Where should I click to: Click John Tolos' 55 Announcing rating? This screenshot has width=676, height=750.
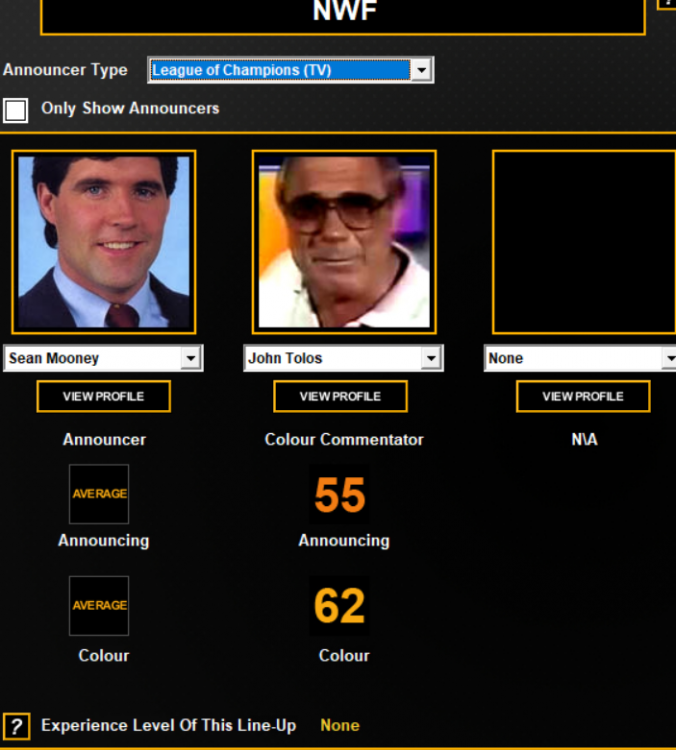[x=340, y=495]
